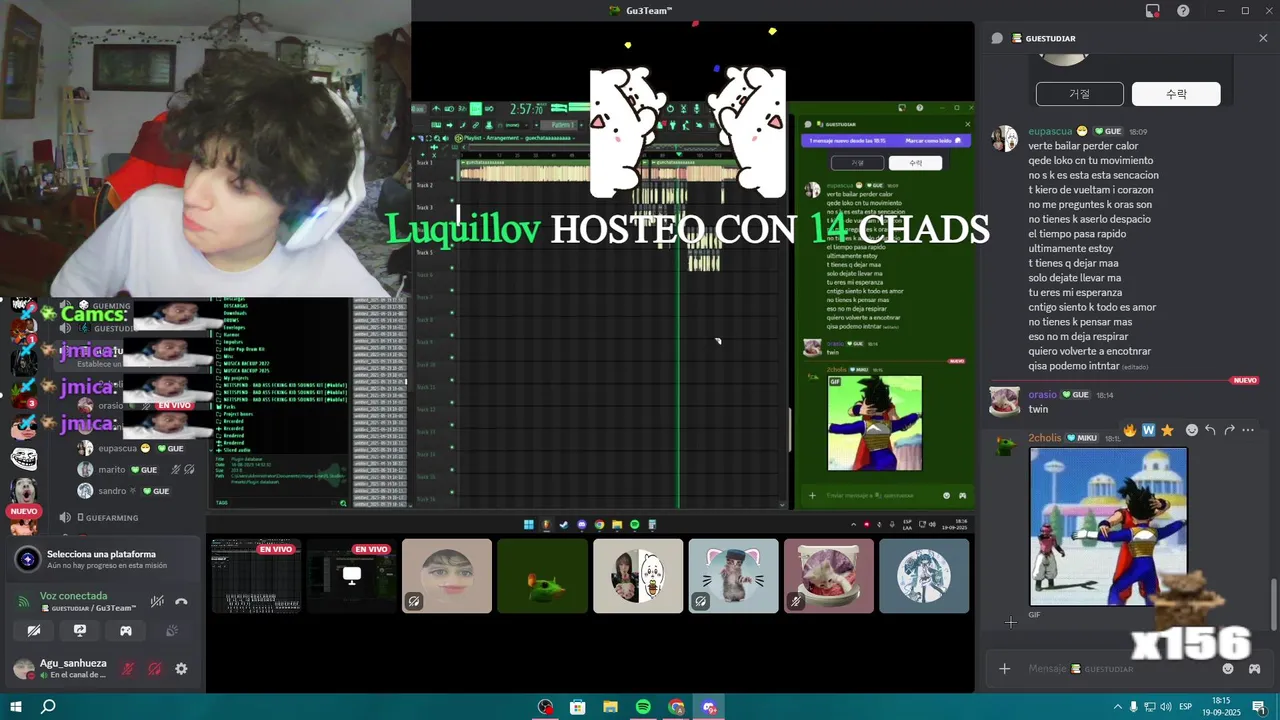The image size is (1280, 720).
Task: Reply to the 2cholis message
Action: (x=1210, y=430)
